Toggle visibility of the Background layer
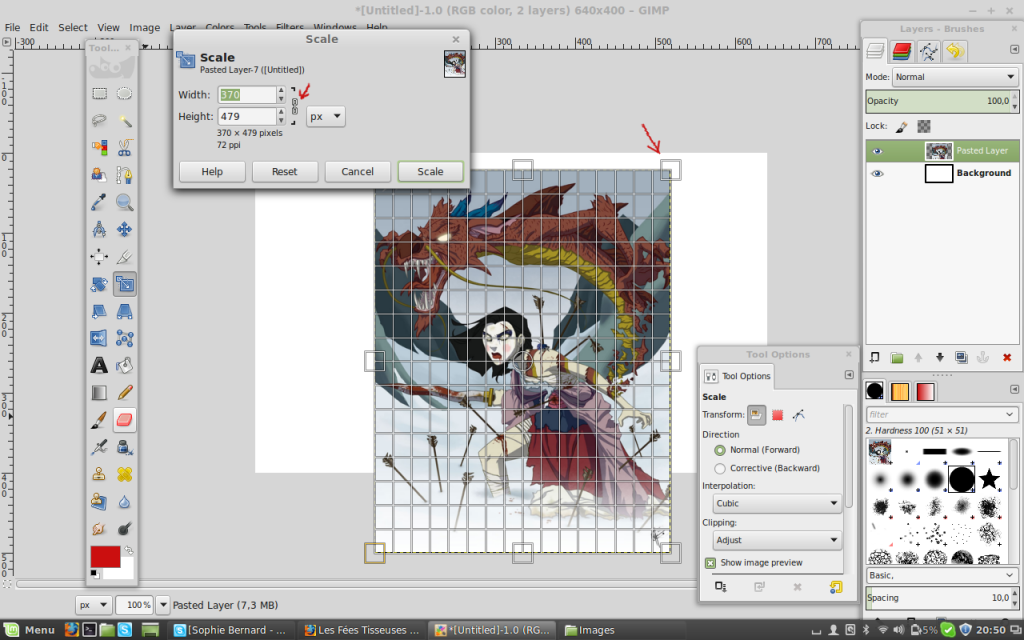The height and width of the screenshot is (640, 1024). (877, 173)
